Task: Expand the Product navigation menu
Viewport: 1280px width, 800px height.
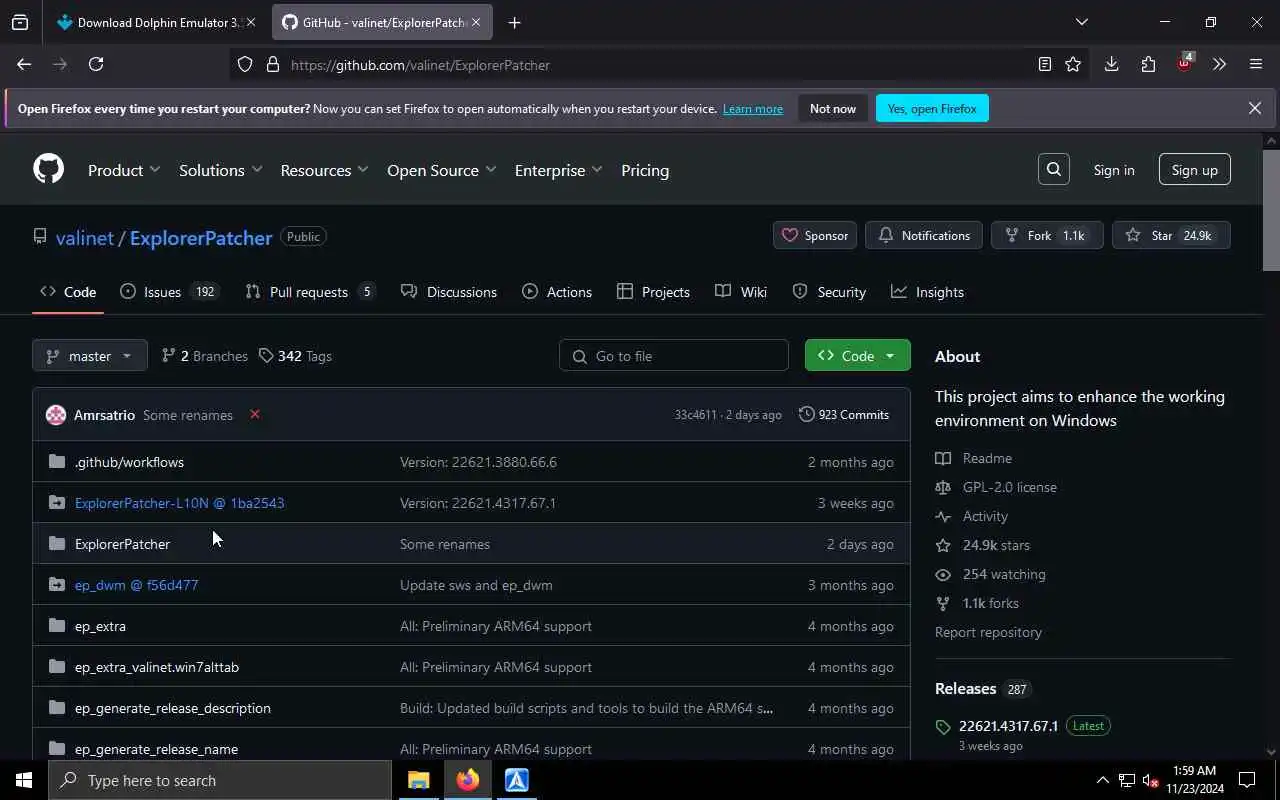Action: pyautogui.click(x=124, y=170)
